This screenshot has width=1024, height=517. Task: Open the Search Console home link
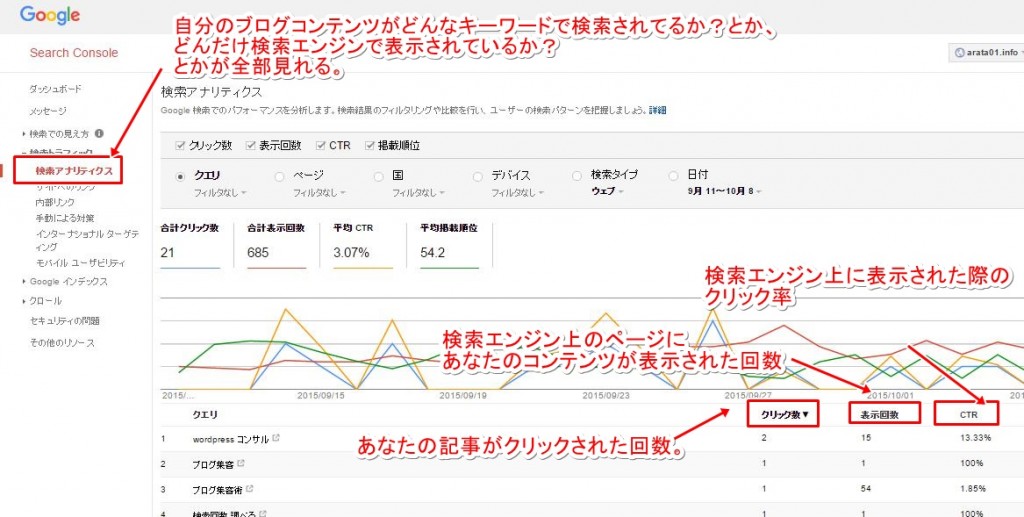coord(74,53)
